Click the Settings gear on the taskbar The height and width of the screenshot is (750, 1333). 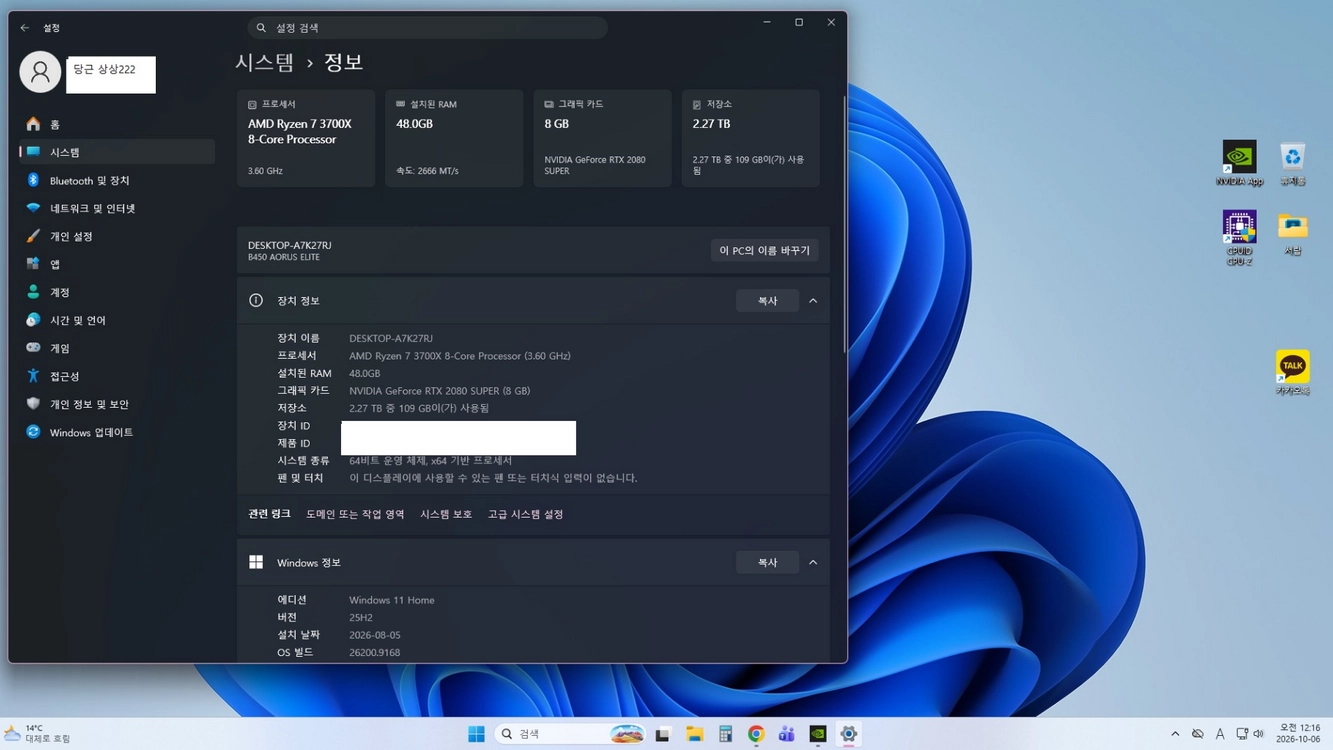click(848, 734)
